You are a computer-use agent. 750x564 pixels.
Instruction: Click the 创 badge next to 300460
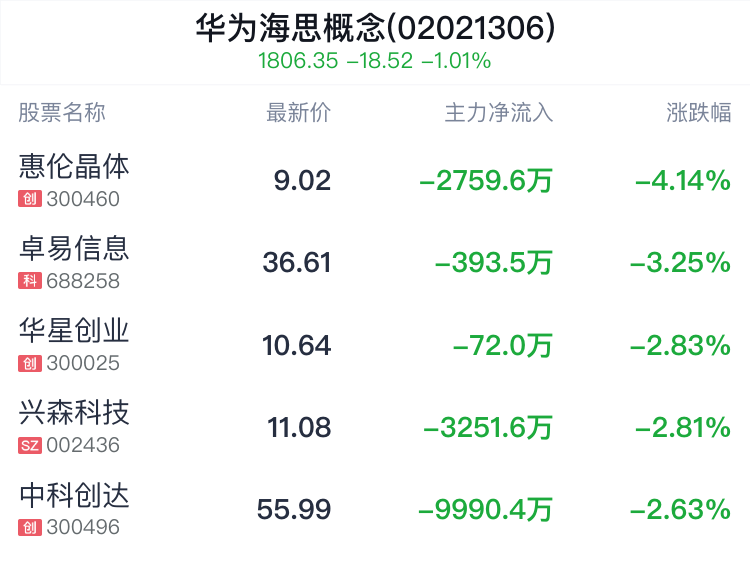[30, 199]
